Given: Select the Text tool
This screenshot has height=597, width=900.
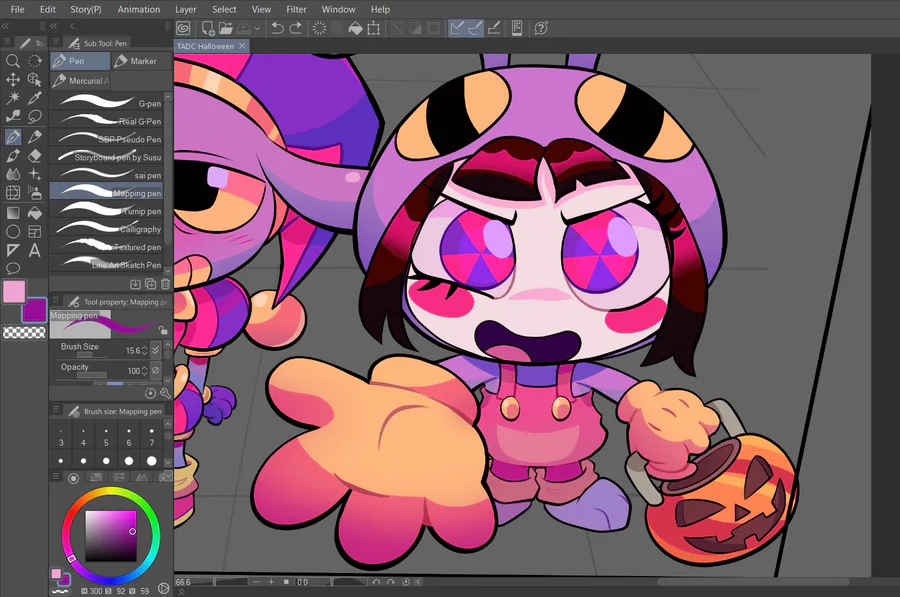Looking at the screenshot, I should tap(35, 250).
